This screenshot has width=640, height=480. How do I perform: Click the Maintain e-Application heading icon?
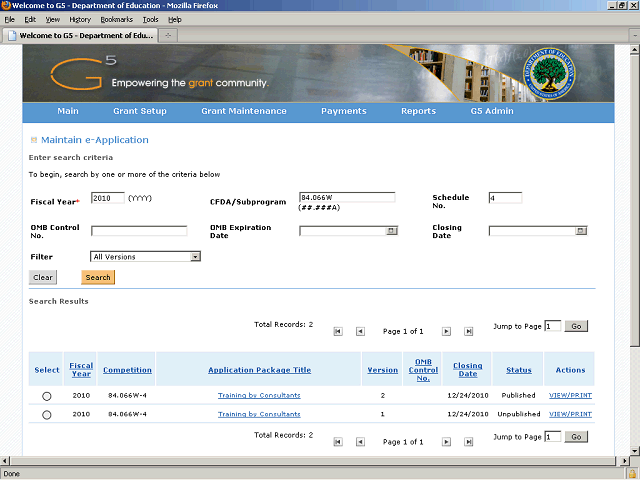tap(34, 140)
